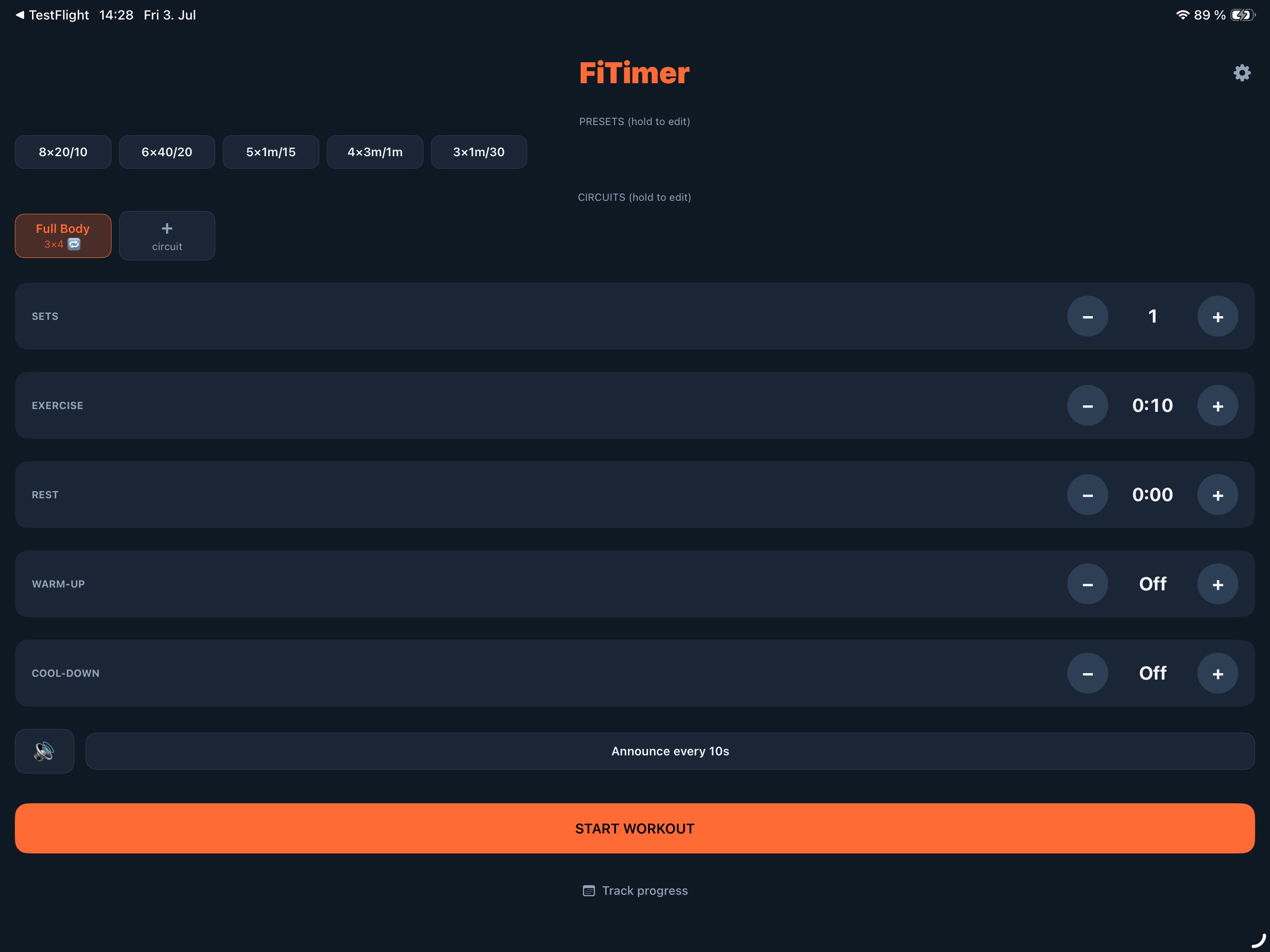1270x952 pixels.
Task: Check the battery charging icon
Action: pyautogui.click(x=1243, y=15)
